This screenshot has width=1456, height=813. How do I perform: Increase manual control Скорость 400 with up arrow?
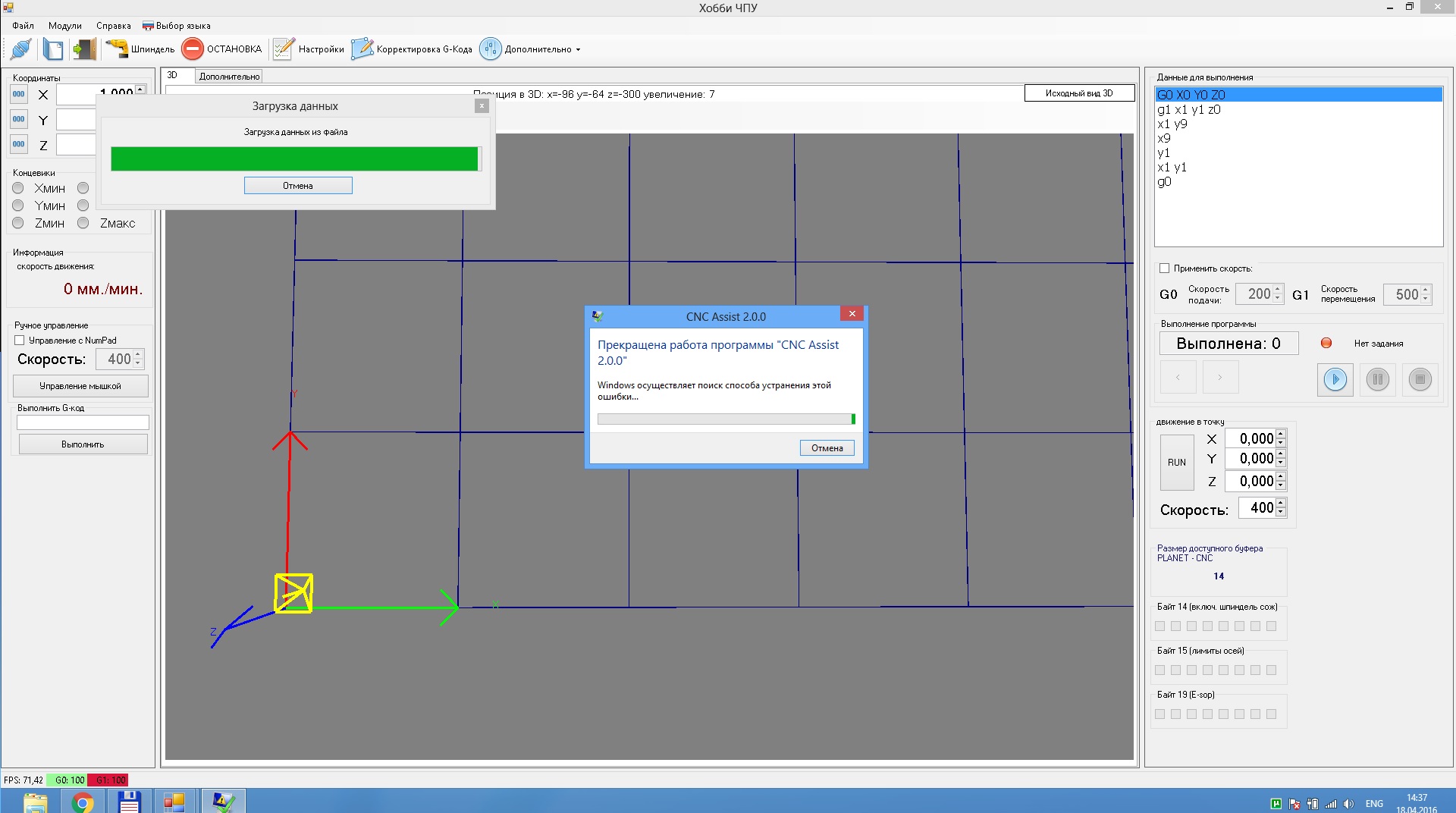(x=138, y=355)
